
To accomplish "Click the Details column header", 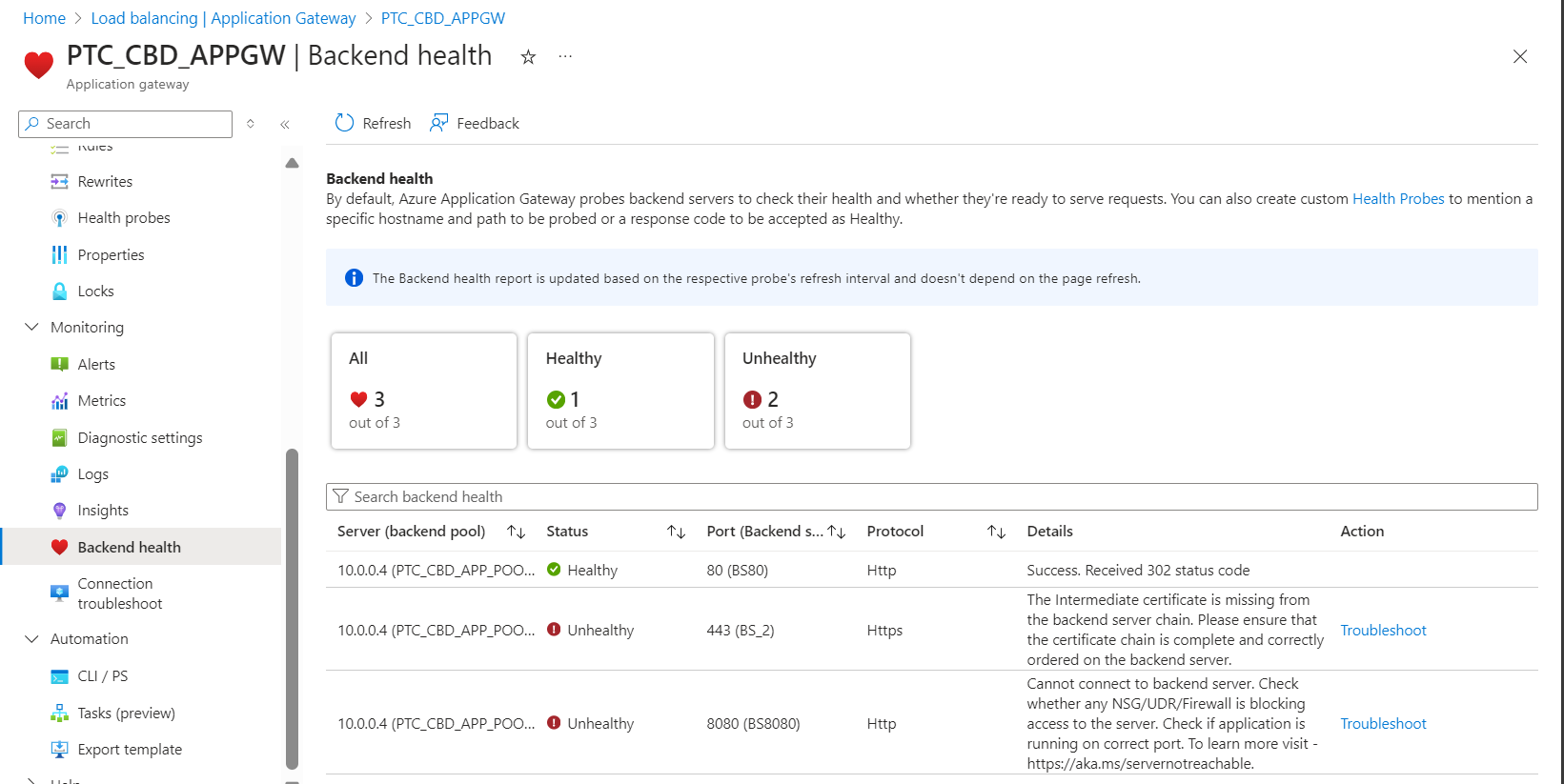I will 1049,531.
